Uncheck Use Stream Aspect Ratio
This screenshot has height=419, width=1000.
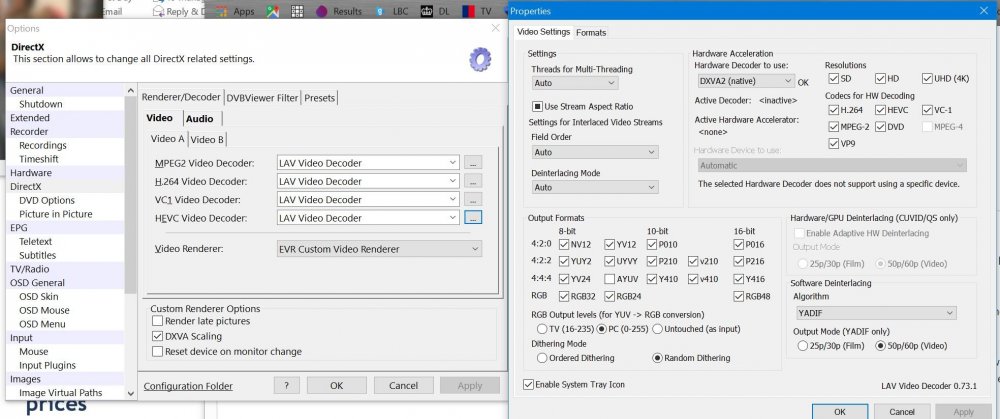click(538, 106)
